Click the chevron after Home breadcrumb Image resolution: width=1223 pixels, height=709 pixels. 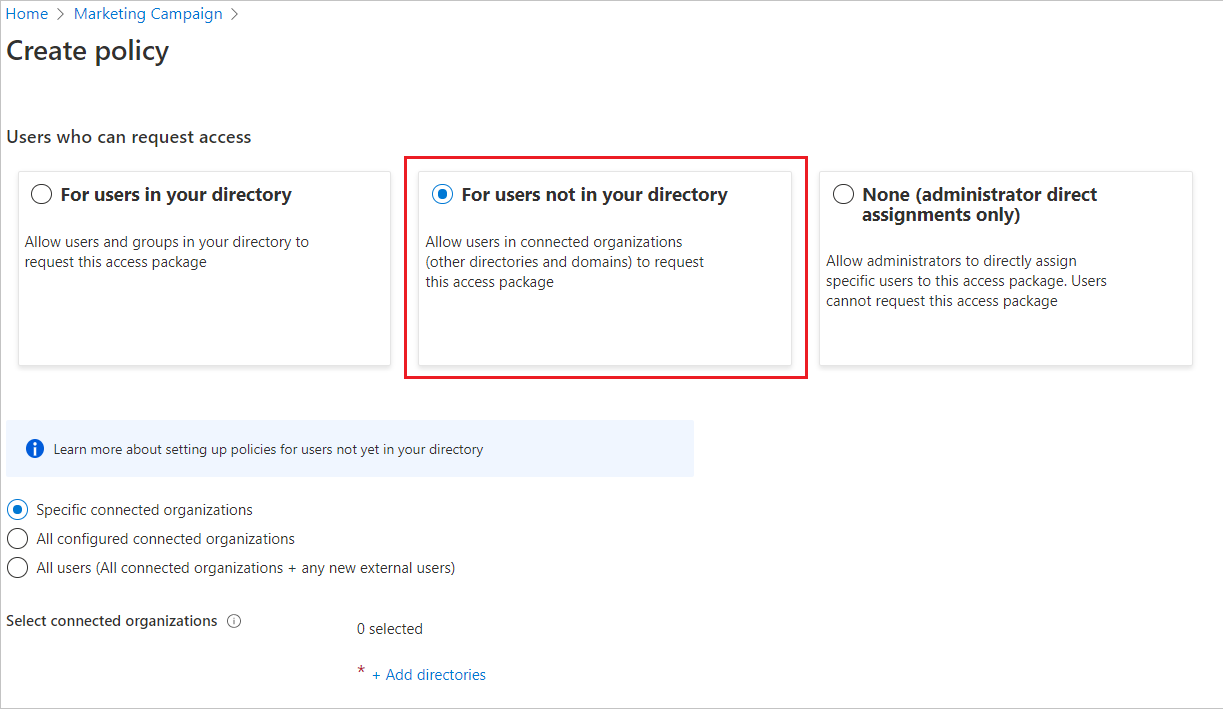click(x=58, y=13)
